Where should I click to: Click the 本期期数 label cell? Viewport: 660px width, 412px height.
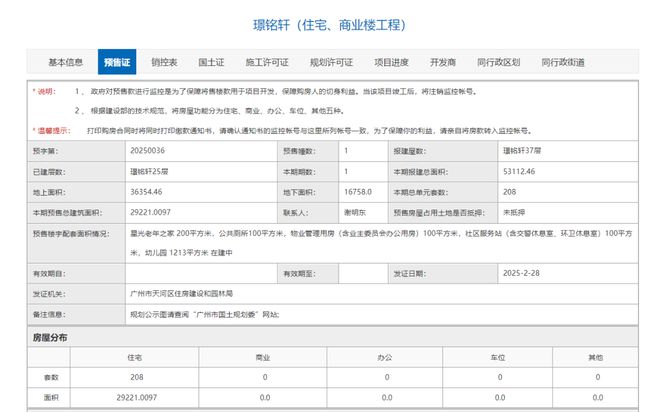pos(308,172)
